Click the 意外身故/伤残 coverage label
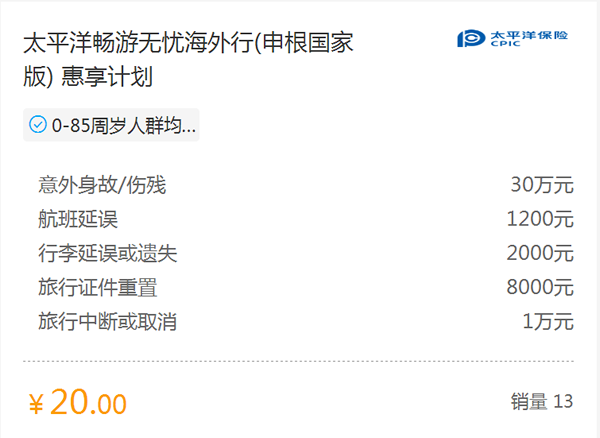600x438 pixels. [x=102, y=185]
